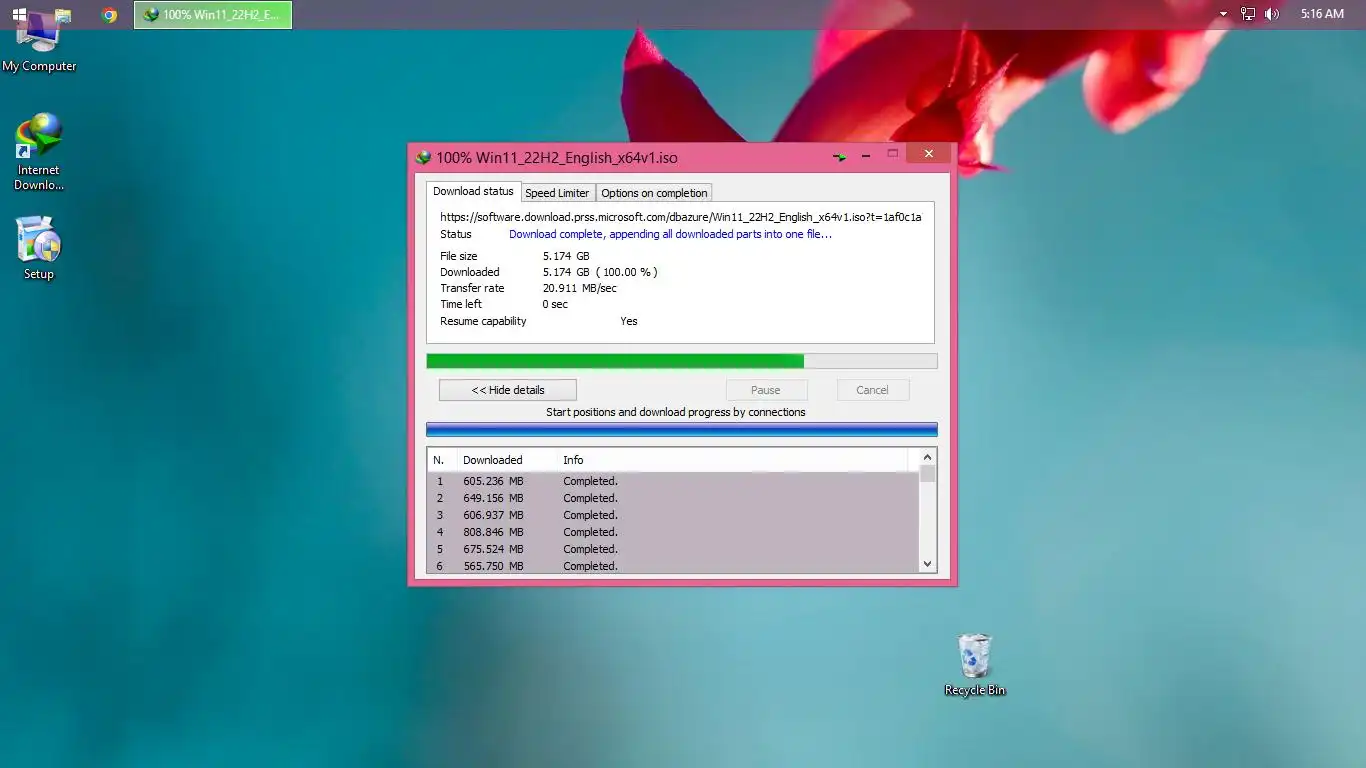This screenshot has height=768, width=1366.
Task: Open the Setup desktop icon
Action: coord(39,248)
